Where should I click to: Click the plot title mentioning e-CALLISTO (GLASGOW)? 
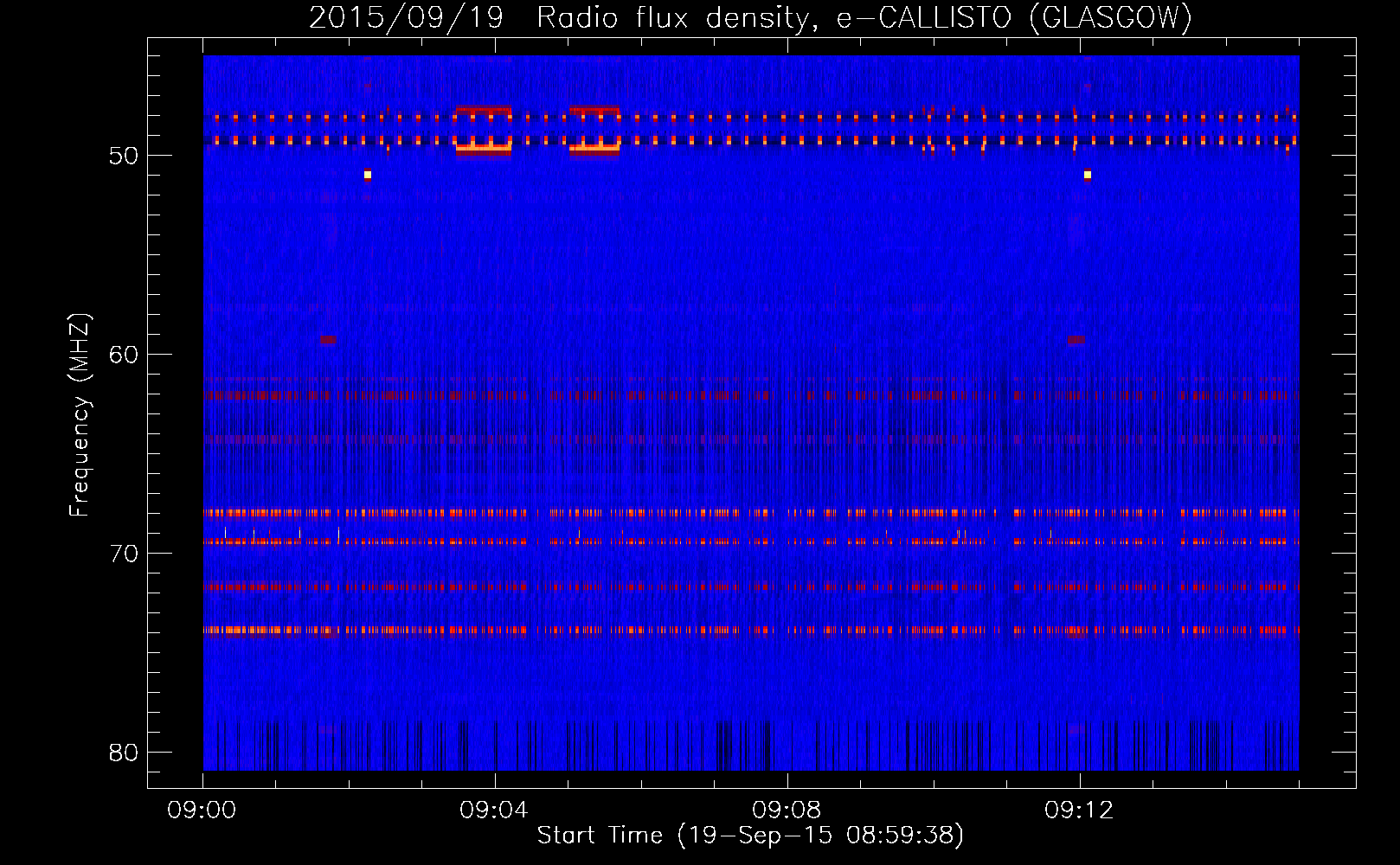750,17
